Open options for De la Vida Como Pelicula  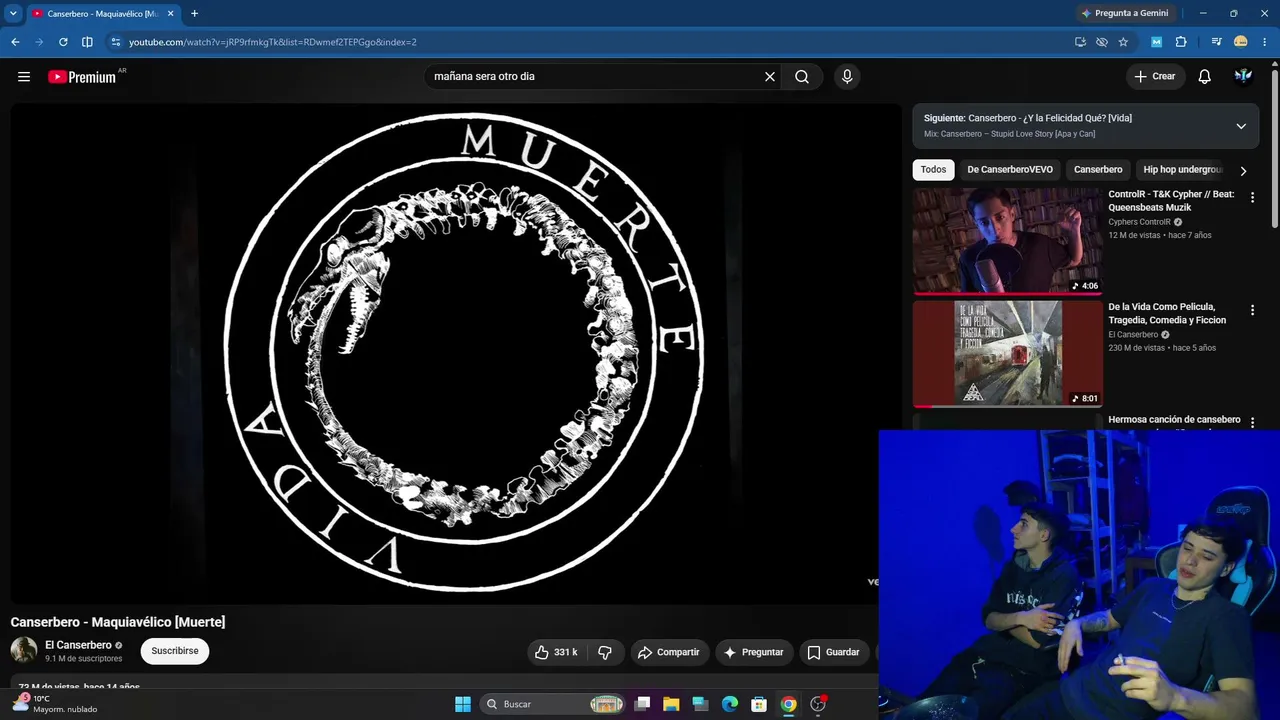(1252, 311)
